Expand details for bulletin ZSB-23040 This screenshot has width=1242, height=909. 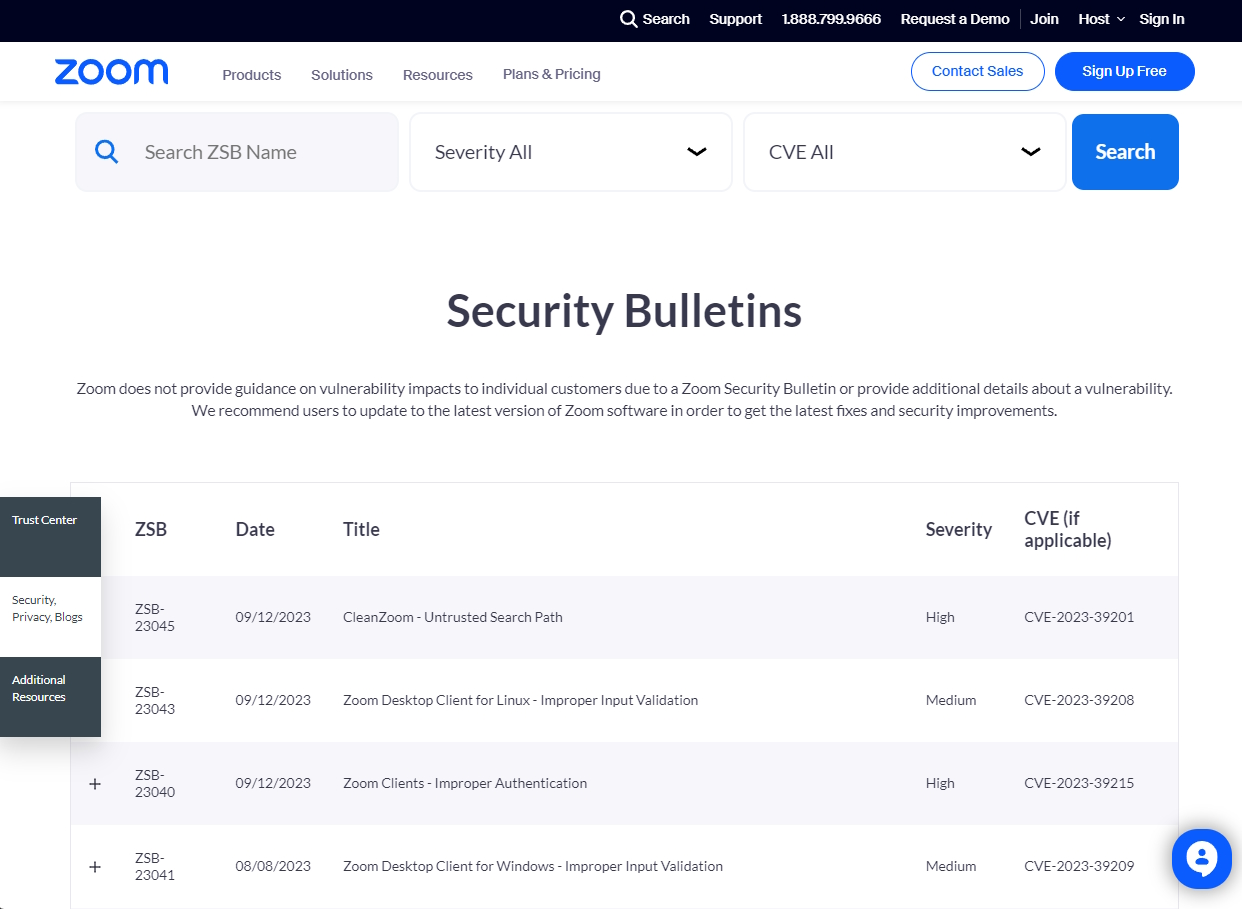click(95, 783)
